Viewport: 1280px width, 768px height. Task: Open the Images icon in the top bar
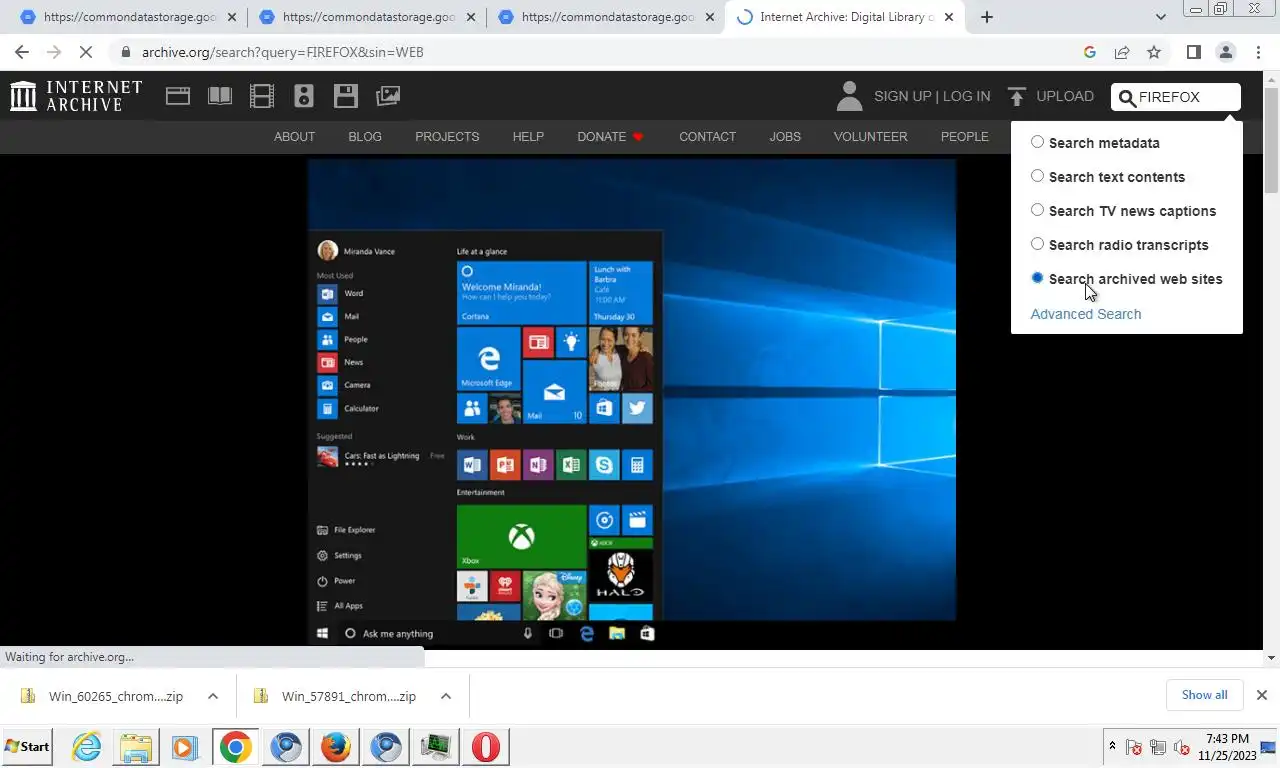388,96
